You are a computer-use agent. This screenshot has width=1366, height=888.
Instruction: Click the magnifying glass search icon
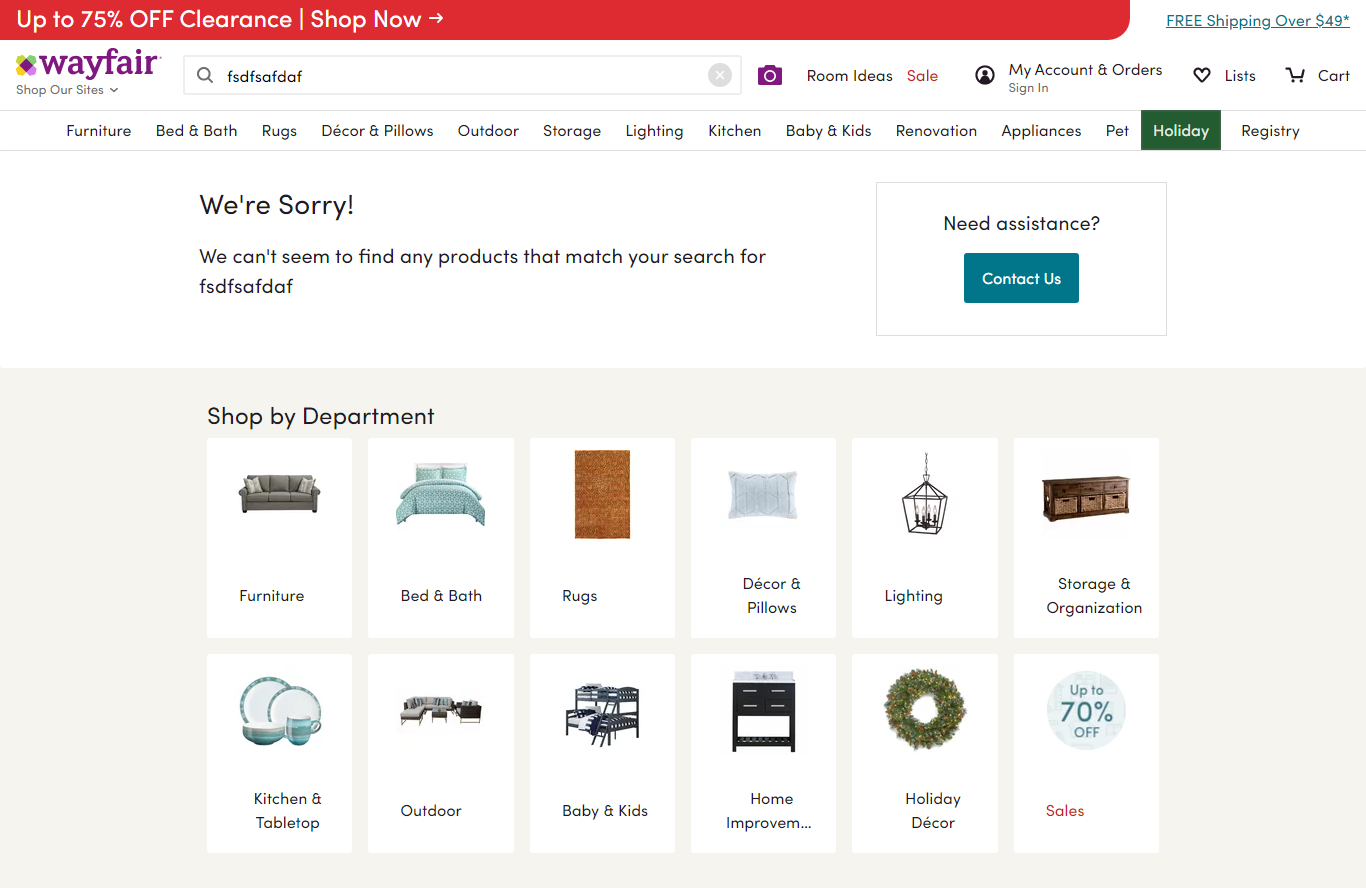[x=205, y=75]
